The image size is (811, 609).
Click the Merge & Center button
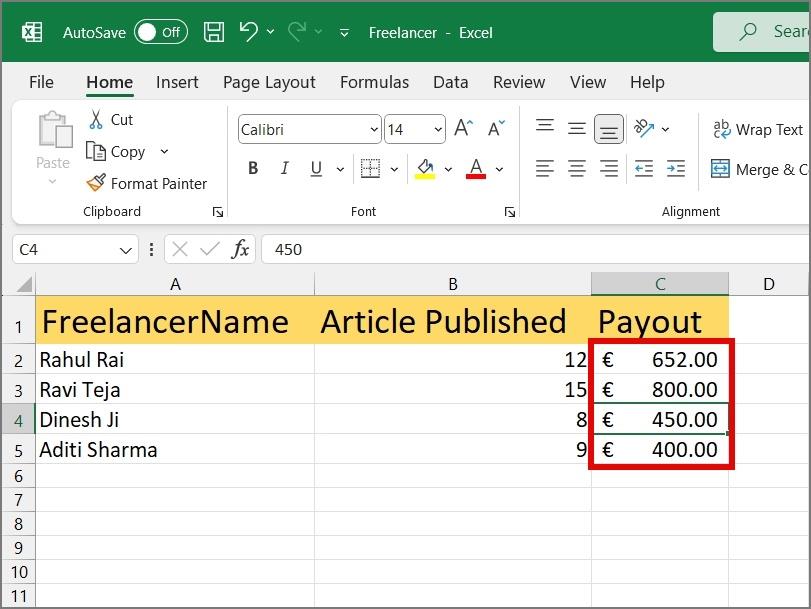tap(759, 169)
